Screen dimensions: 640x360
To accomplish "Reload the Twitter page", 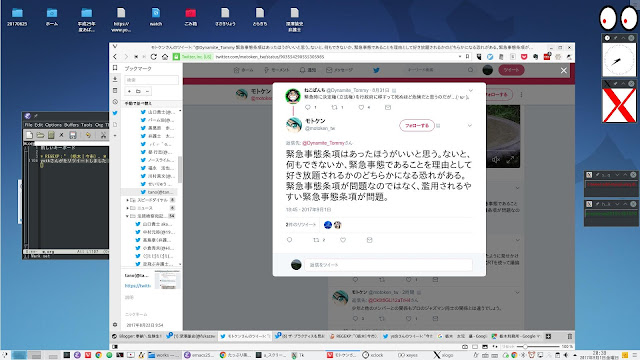I will (x=153, y=57).
